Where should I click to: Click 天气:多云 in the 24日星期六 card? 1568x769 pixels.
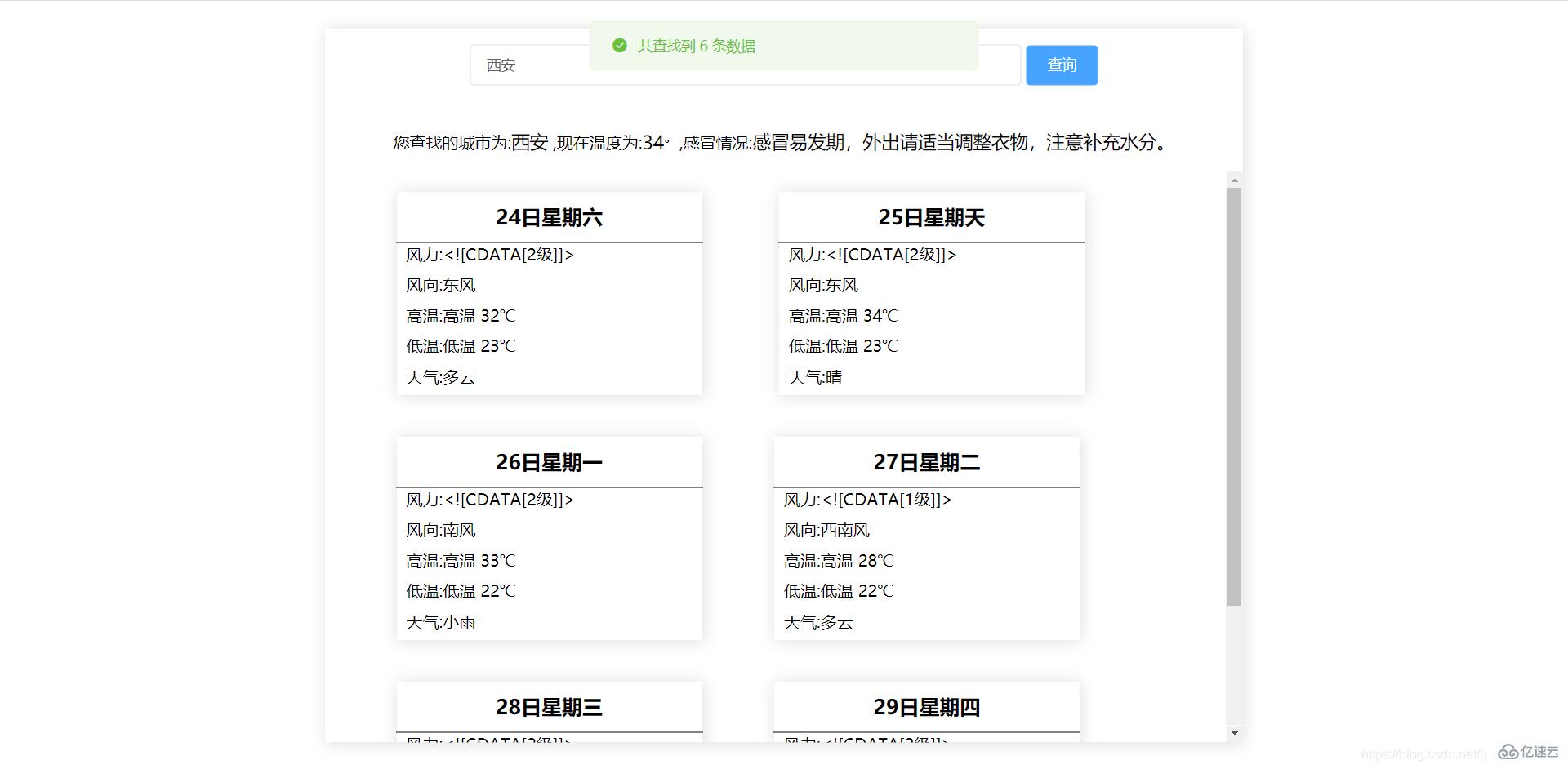pos(441,377)
